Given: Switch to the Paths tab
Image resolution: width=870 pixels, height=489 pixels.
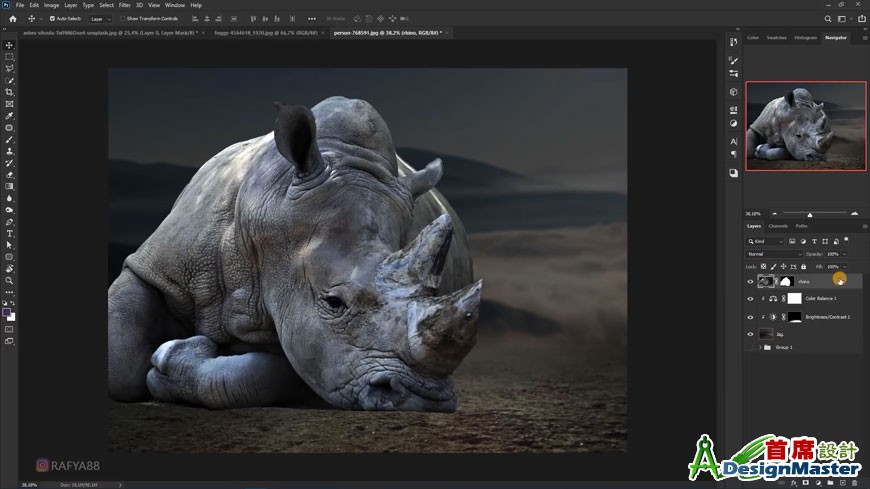Looking at the screenshot, I should (801, 226).
